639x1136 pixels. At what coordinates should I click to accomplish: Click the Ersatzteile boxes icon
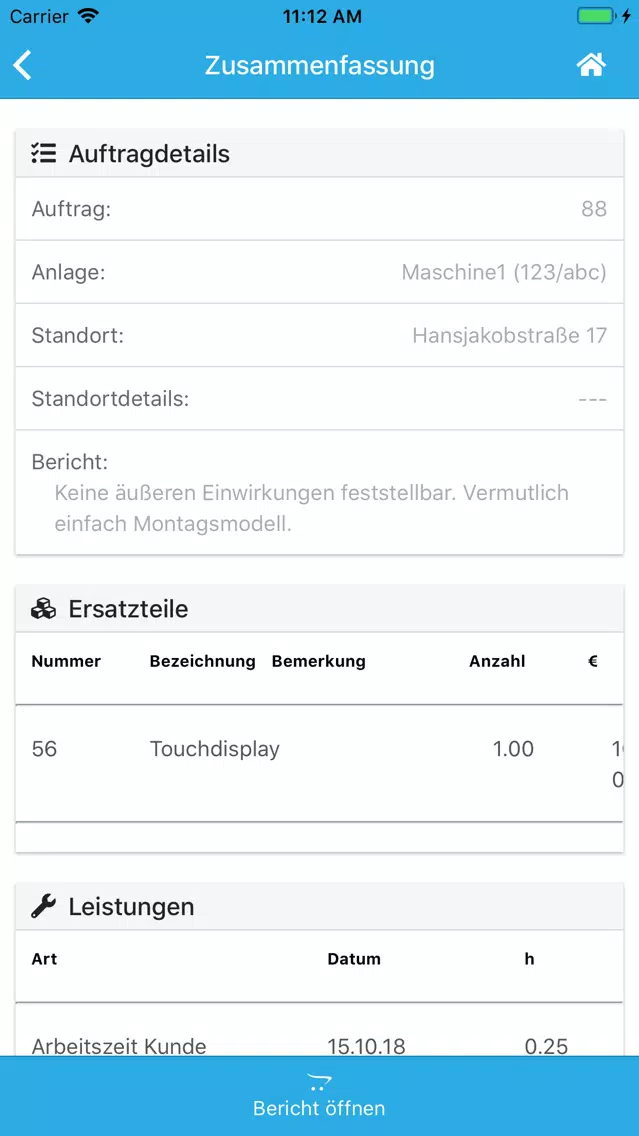(x=43, y=609)
